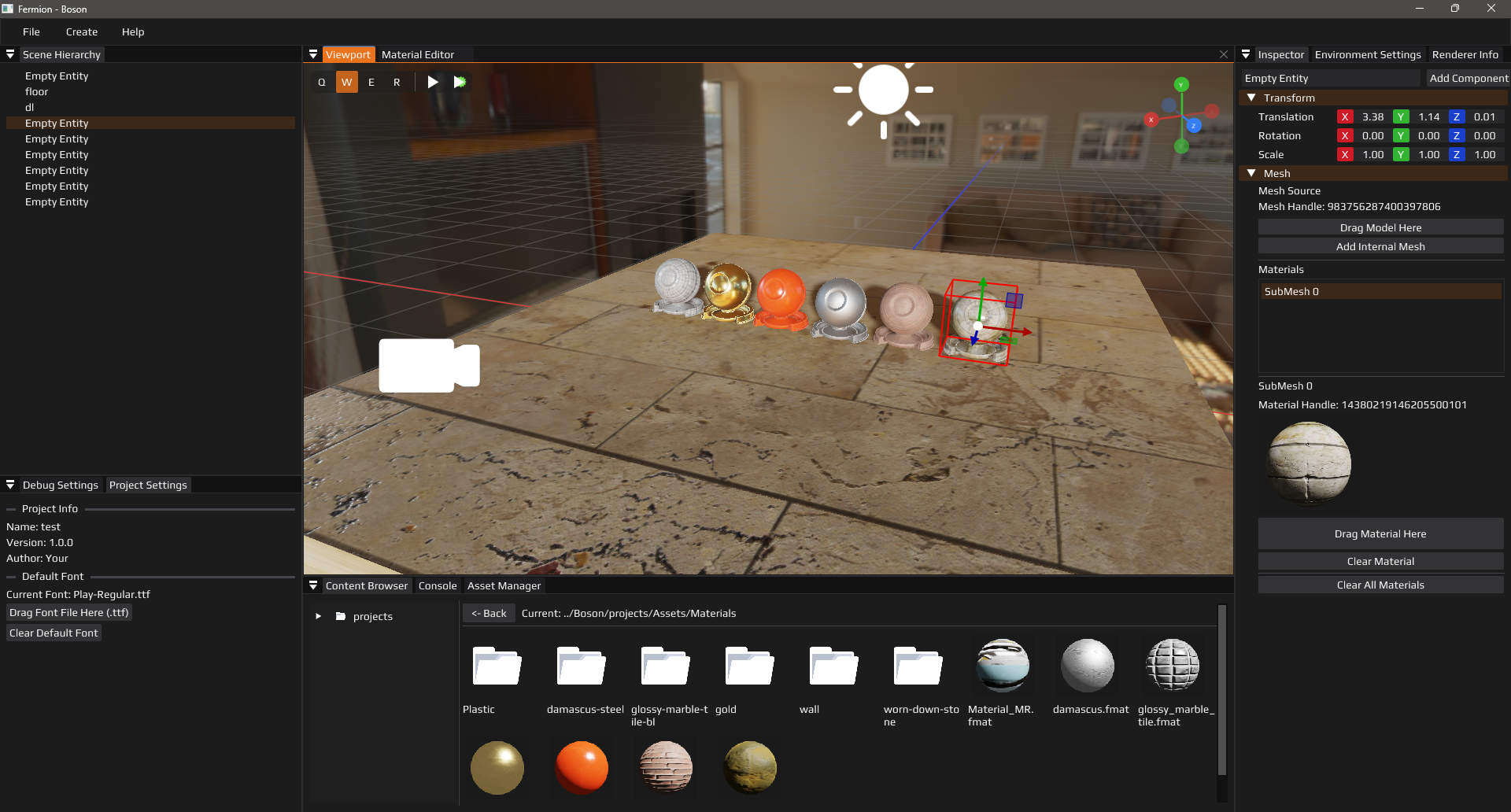Select the Q gizmo tool
This screenshot has height=812, width=1511.
tap(321, 82)
